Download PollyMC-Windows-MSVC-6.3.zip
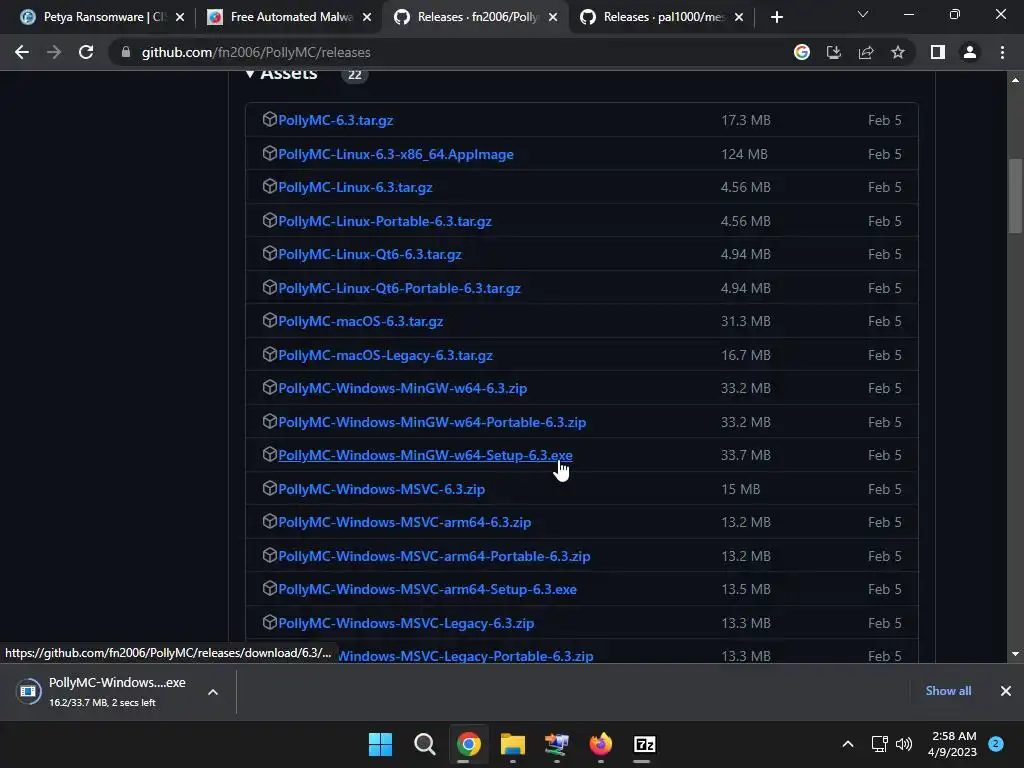This screenshot has height=768, width=1024. tap(381, 489)
